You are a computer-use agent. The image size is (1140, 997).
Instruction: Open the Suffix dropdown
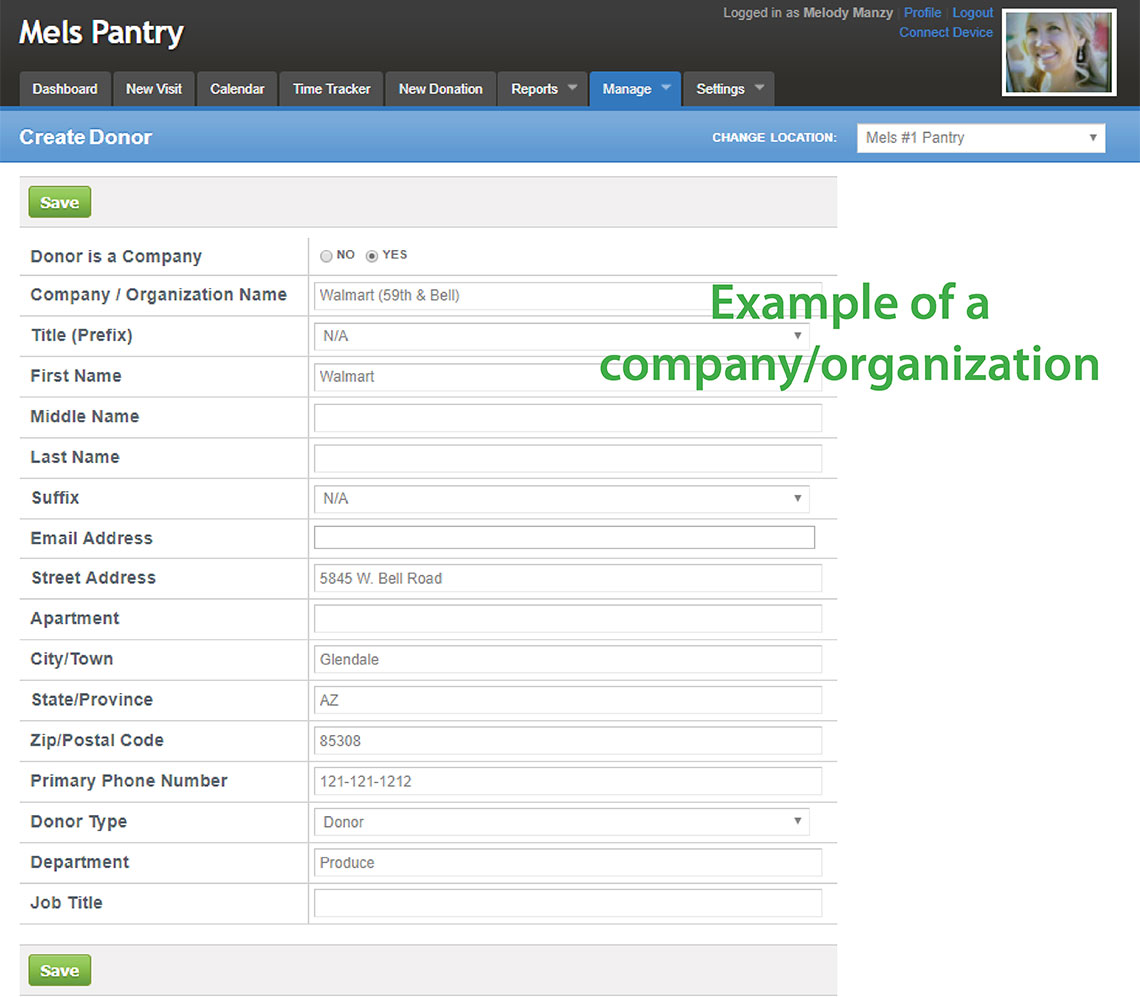tap(561, 499)
